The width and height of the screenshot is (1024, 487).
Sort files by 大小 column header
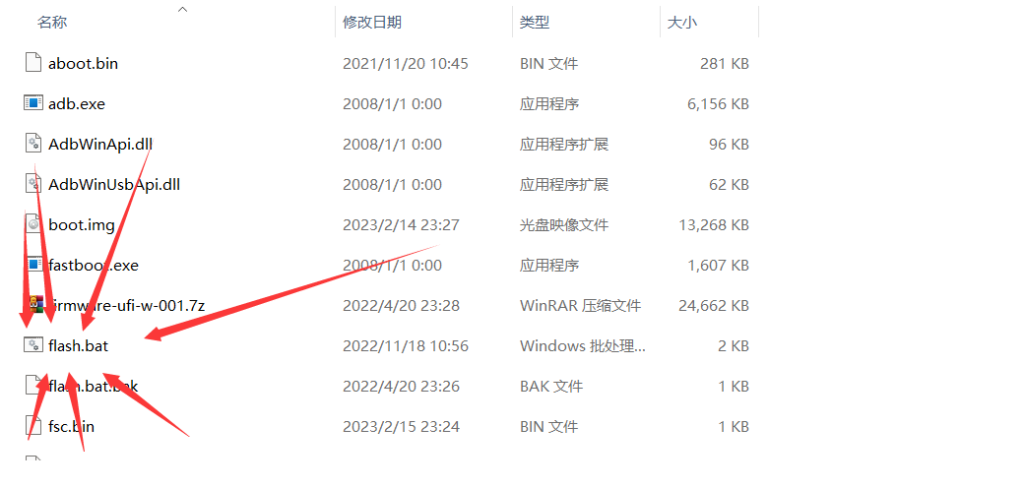click(x=681, y=22)
